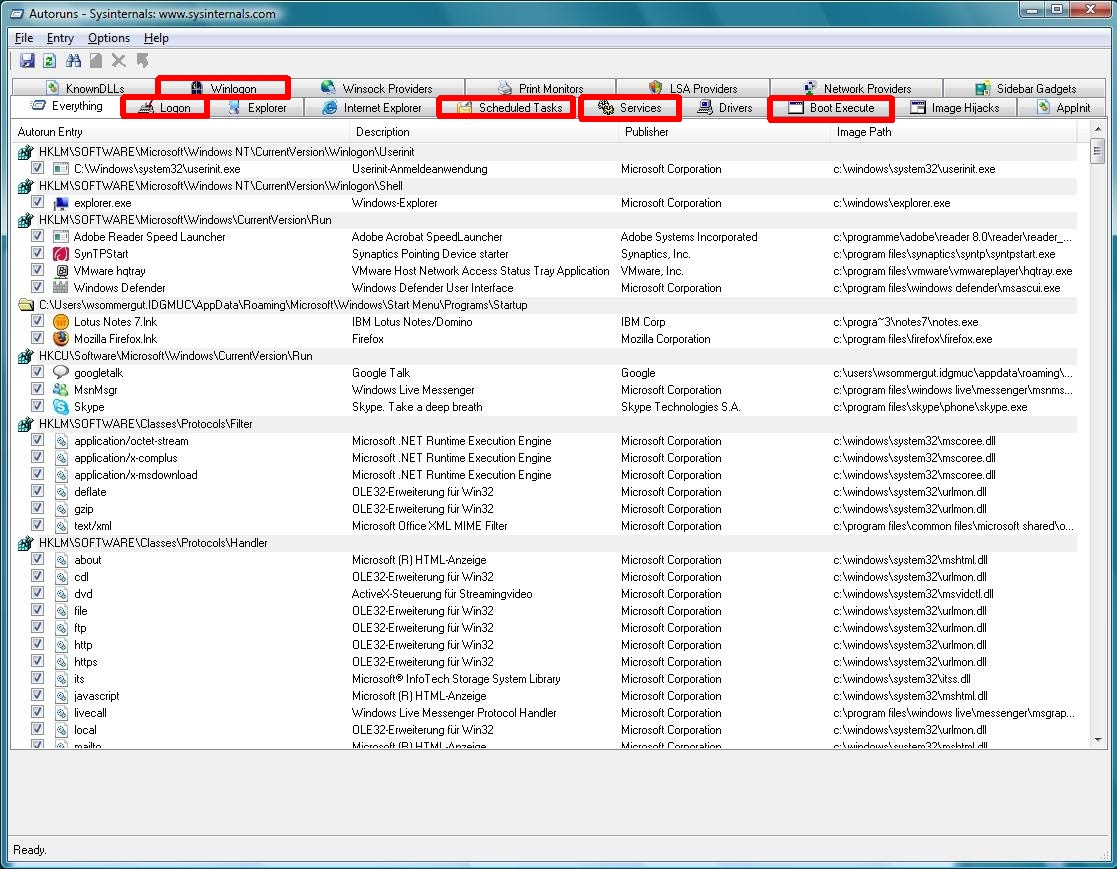The width and height of the screenshot is (1117, 869).
Task: Click the Delete (X) toolbar icon
Action: pos(119,61)
